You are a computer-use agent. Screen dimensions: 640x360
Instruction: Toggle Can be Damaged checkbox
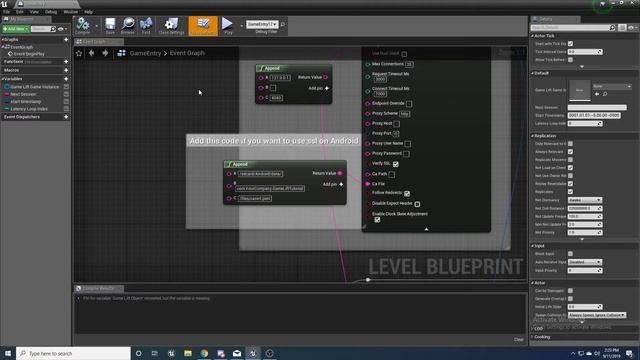[x=570, y=291]
